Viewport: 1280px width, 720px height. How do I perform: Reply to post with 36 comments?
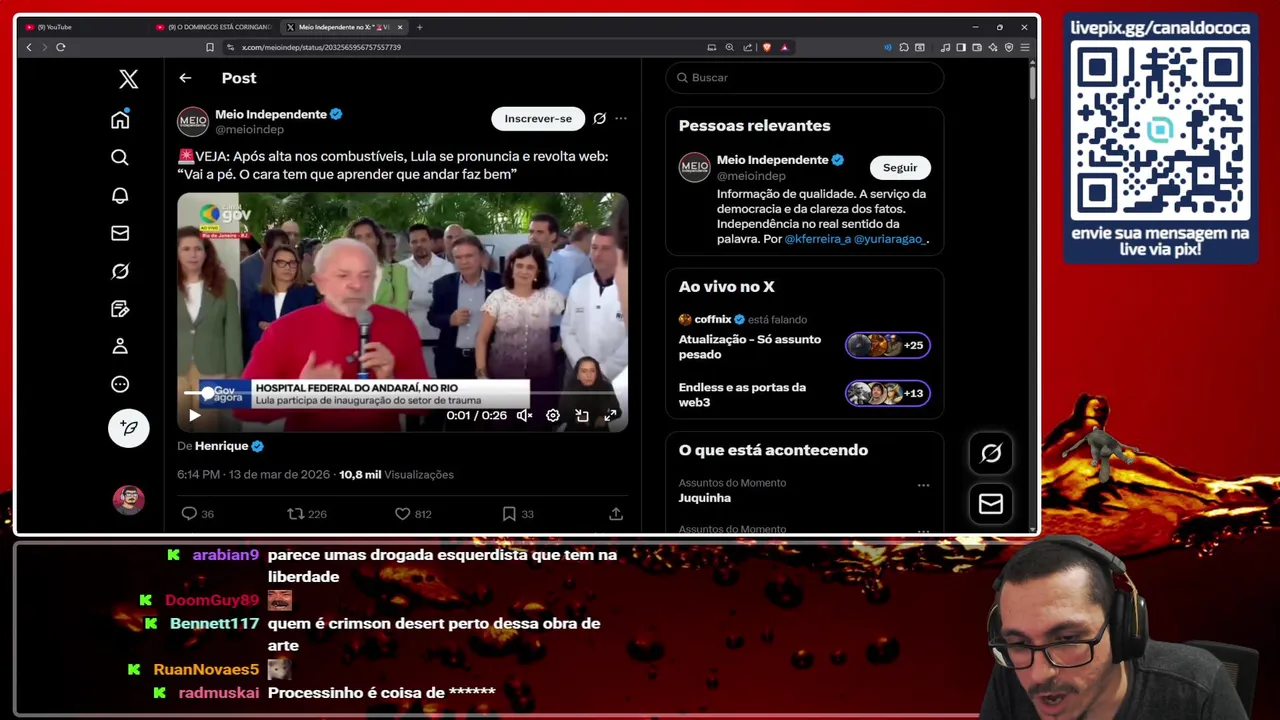197,514
